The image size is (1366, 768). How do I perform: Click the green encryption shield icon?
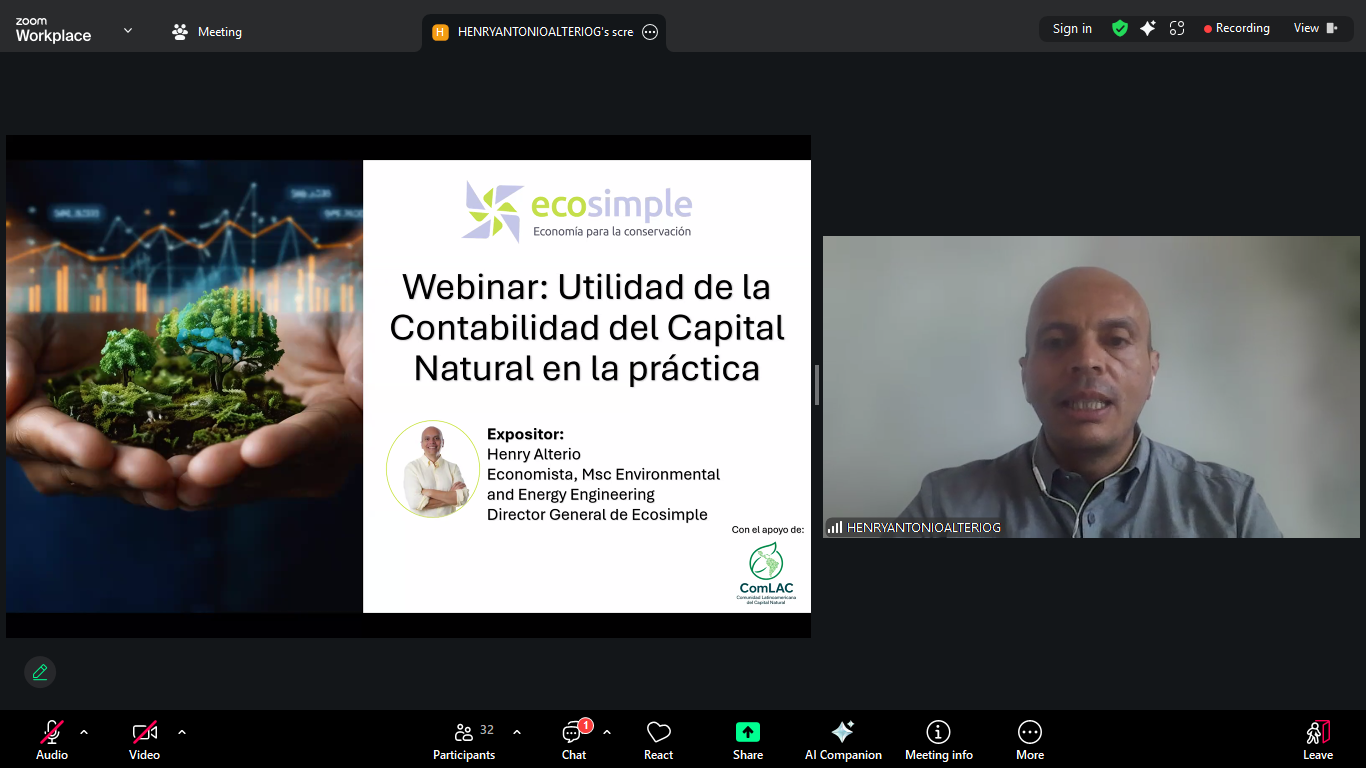(x=1120, y=29)
